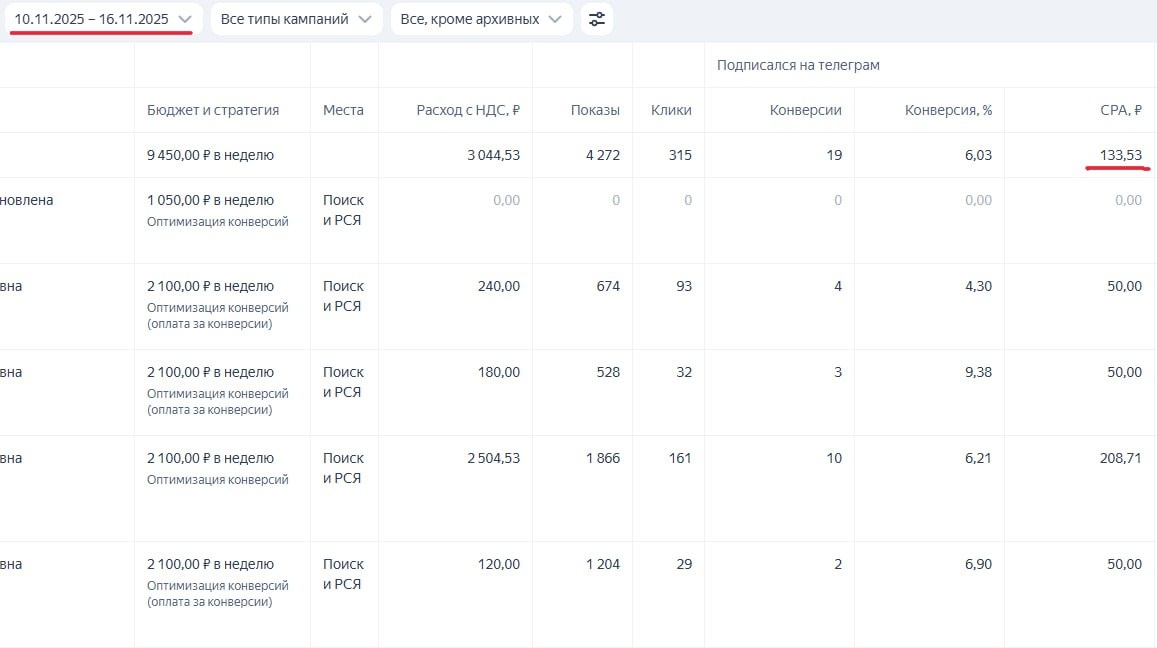Expand the 'Все типы кампаний' dropdown

click(296, 19)
